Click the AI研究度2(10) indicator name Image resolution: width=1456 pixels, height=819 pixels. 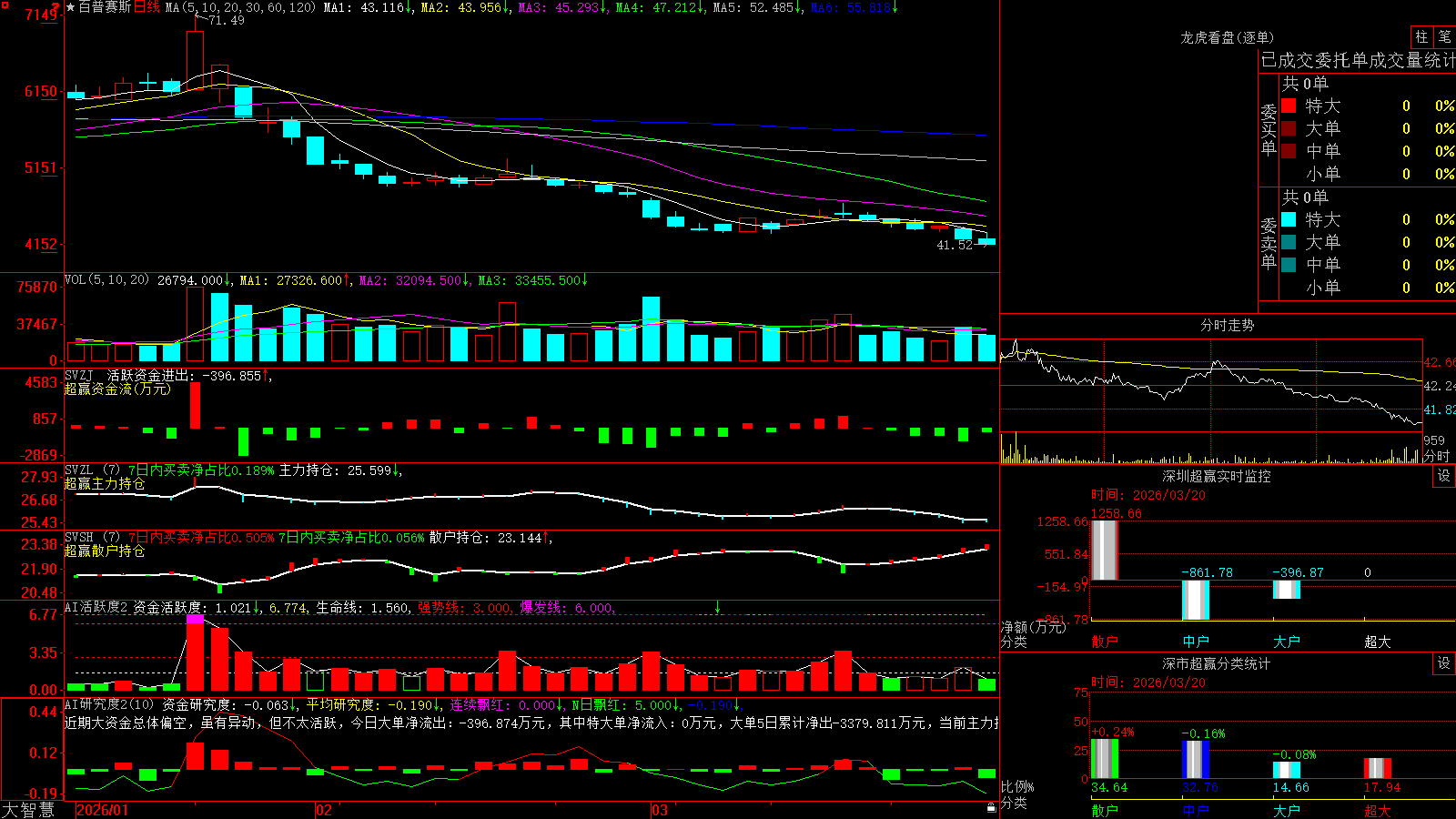[x=109, y=704]
